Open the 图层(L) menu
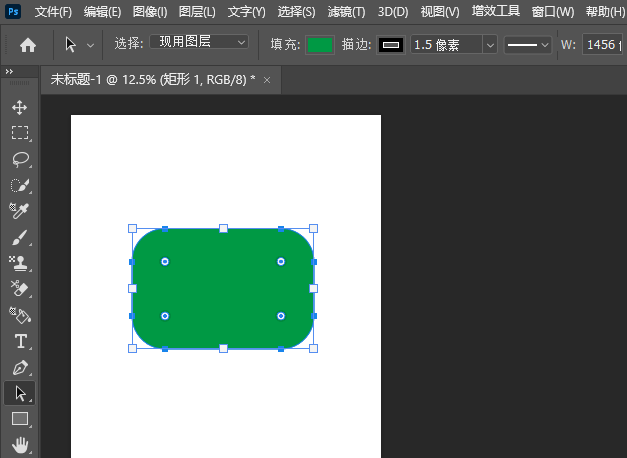627x458 pixels. (x=197, y=12)
